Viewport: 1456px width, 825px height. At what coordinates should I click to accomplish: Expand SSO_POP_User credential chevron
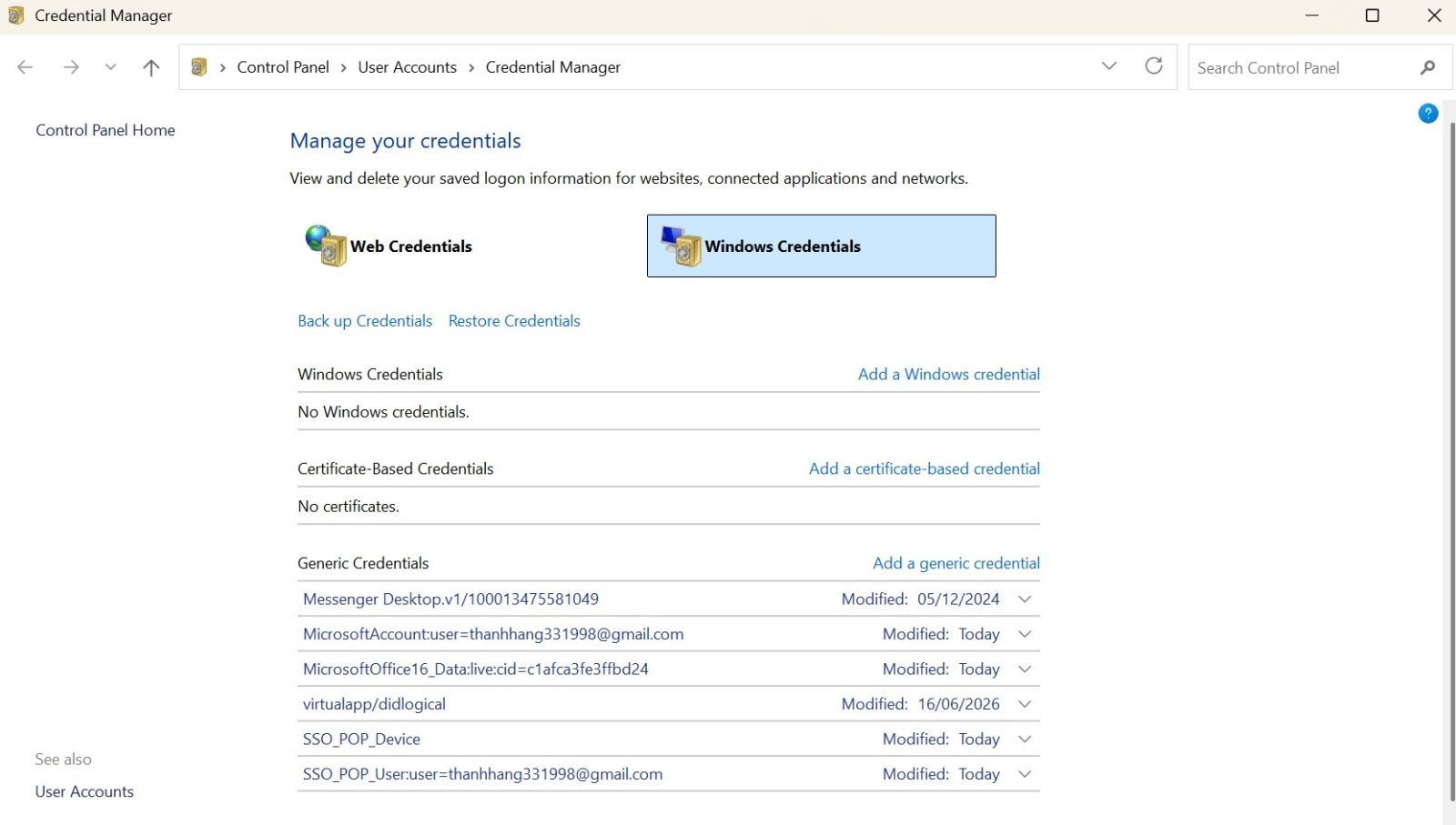pos(1025,774)
